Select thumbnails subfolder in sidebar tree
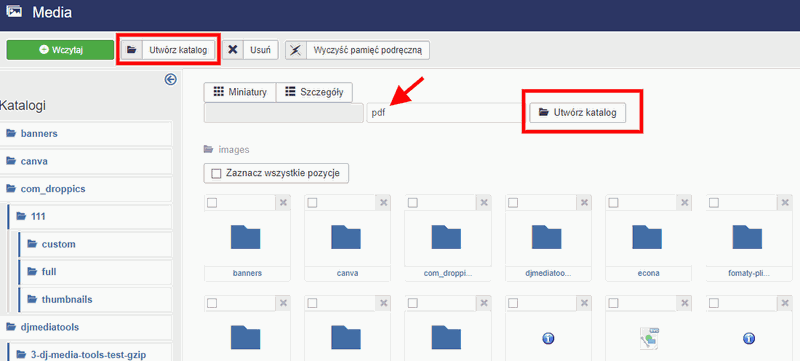The height and width of the screenshot is (361, 800). pyautogui.click(x=95, y=299)
